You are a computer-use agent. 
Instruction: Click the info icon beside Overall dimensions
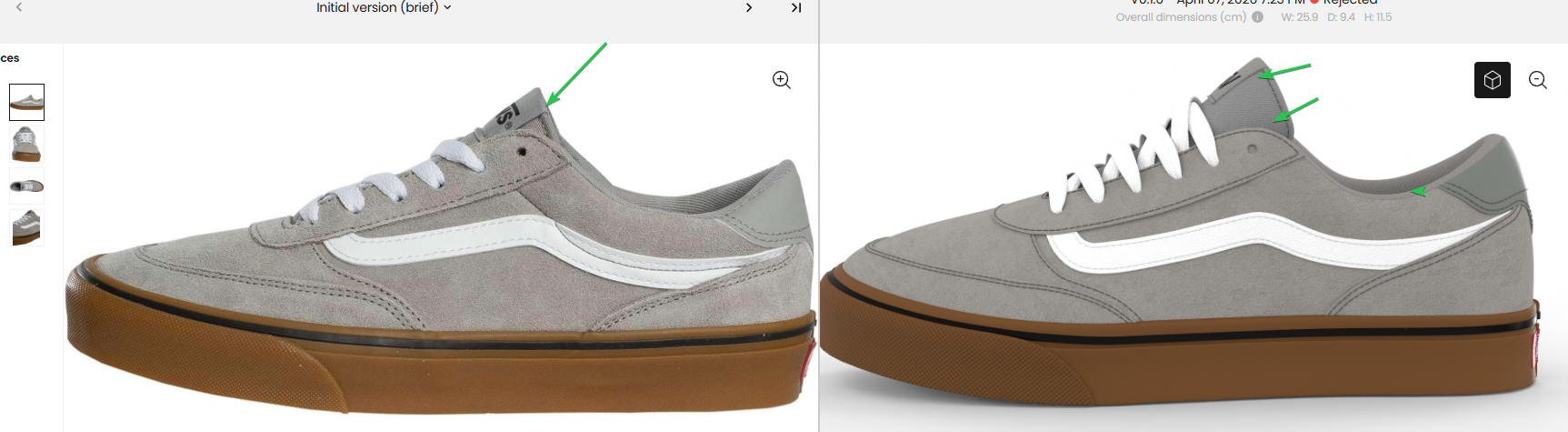[x=1258, y=17]
